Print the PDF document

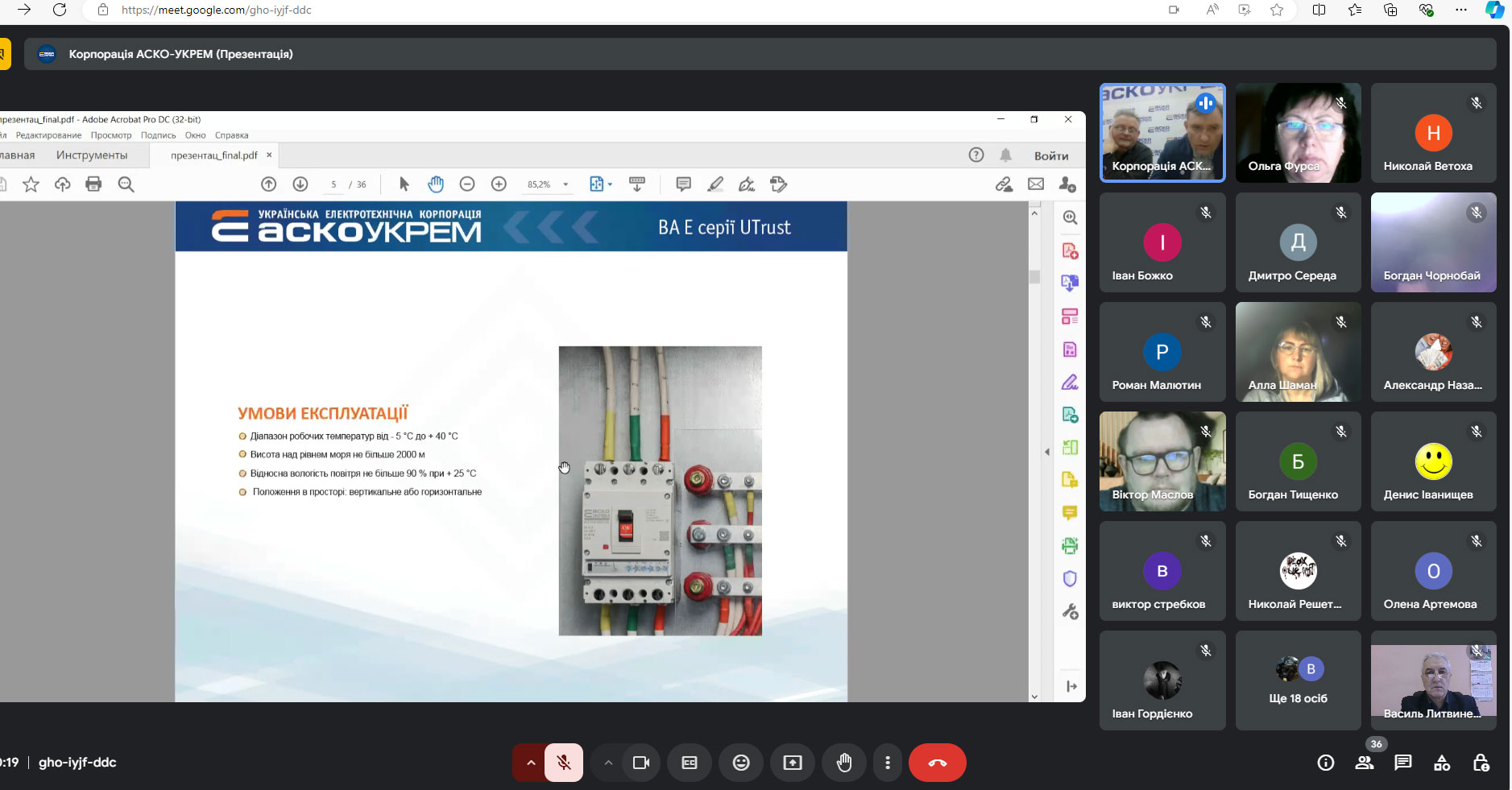(x=93, y=184)
